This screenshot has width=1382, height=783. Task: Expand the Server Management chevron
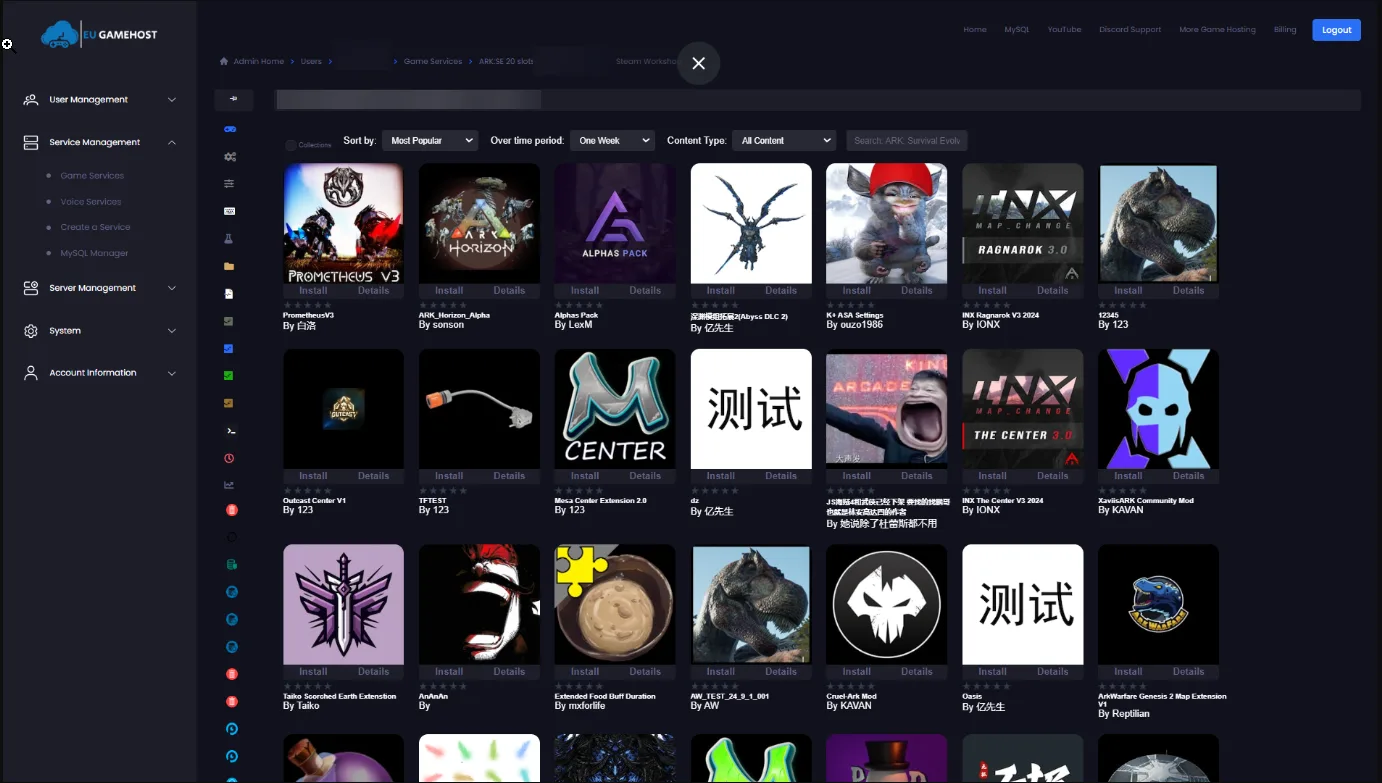[172, 288]
